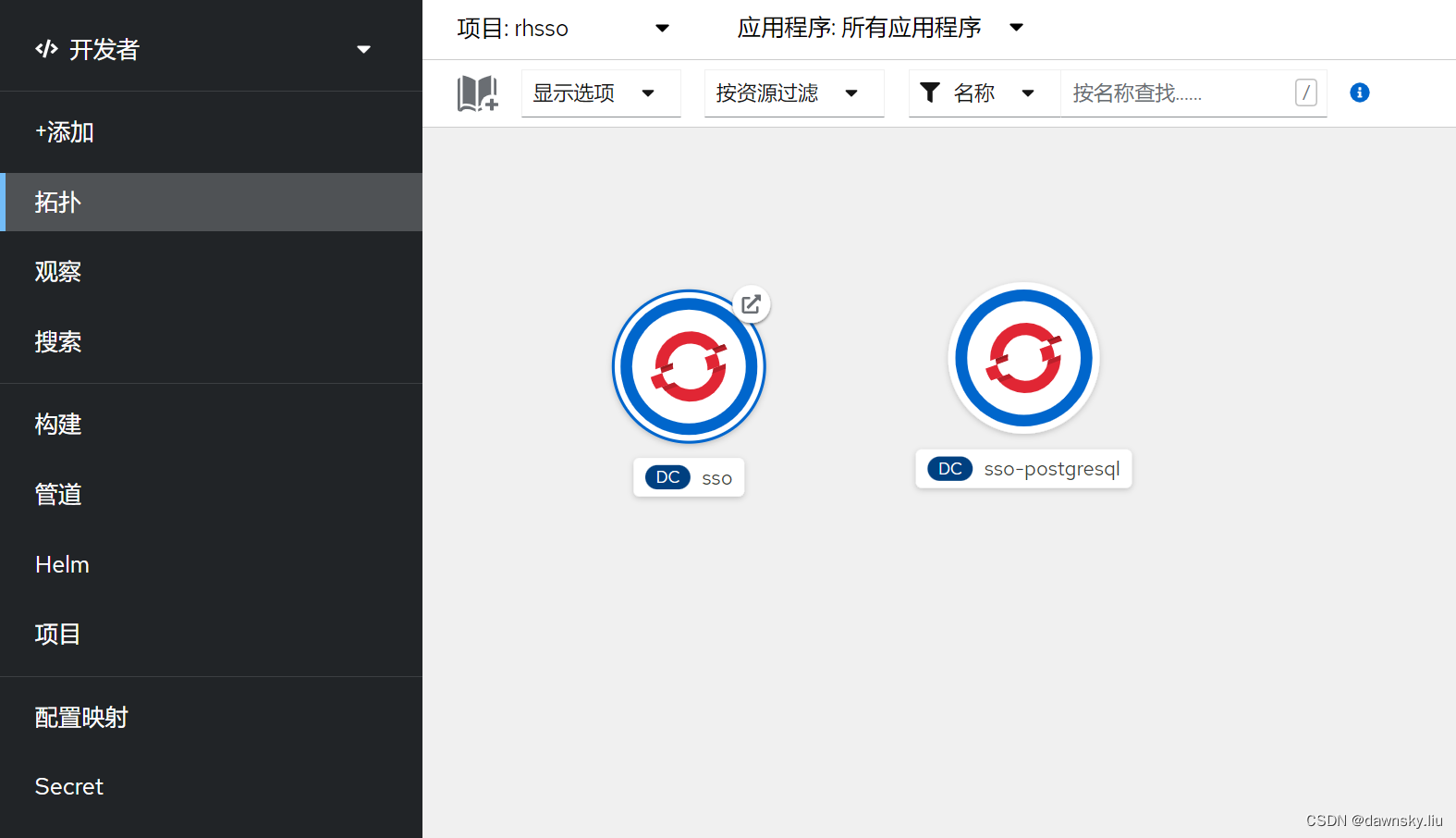The image size is (1456, 838).
Task: Click the add-from-catalog book icon
Action: (x=478, y=93)
